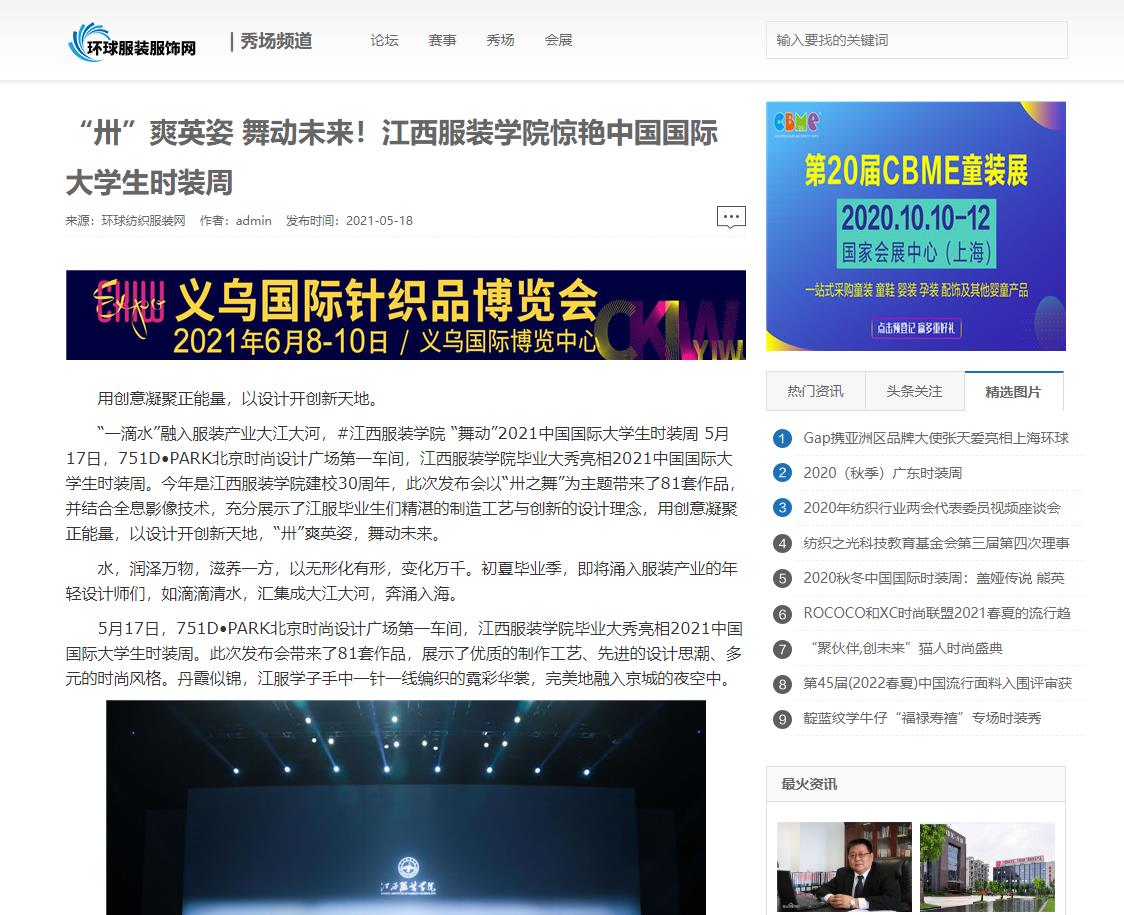
Task: Open the comment bubble icon
Action: pos(731,217)
